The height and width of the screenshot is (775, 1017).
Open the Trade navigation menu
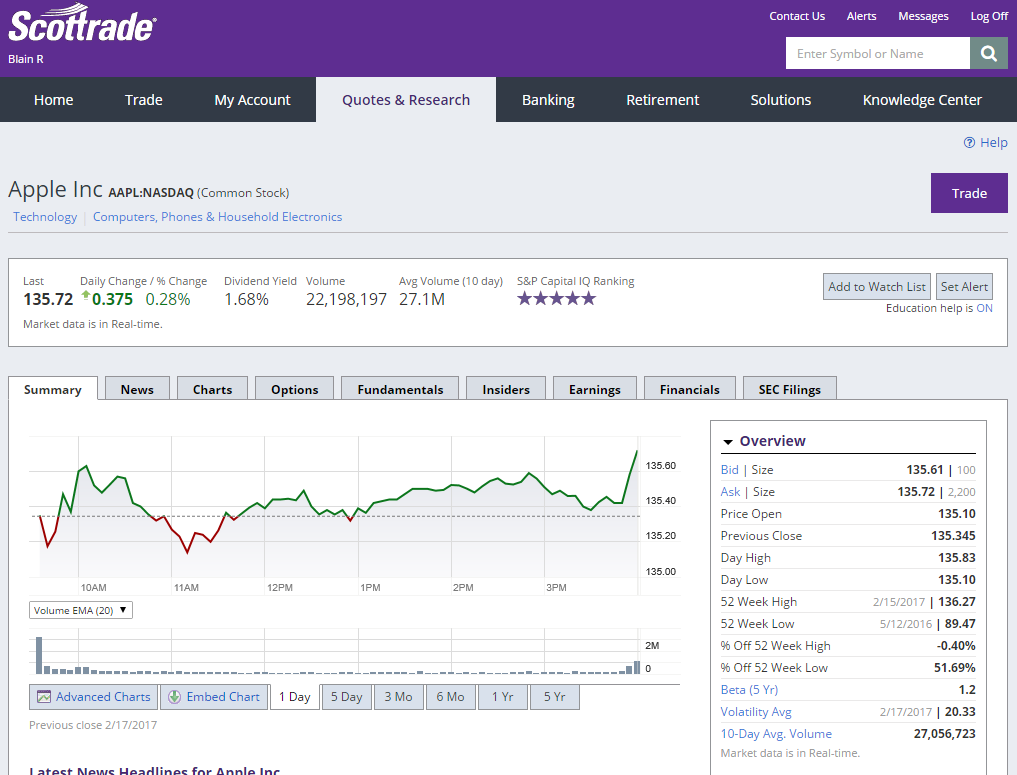[143, 100]
